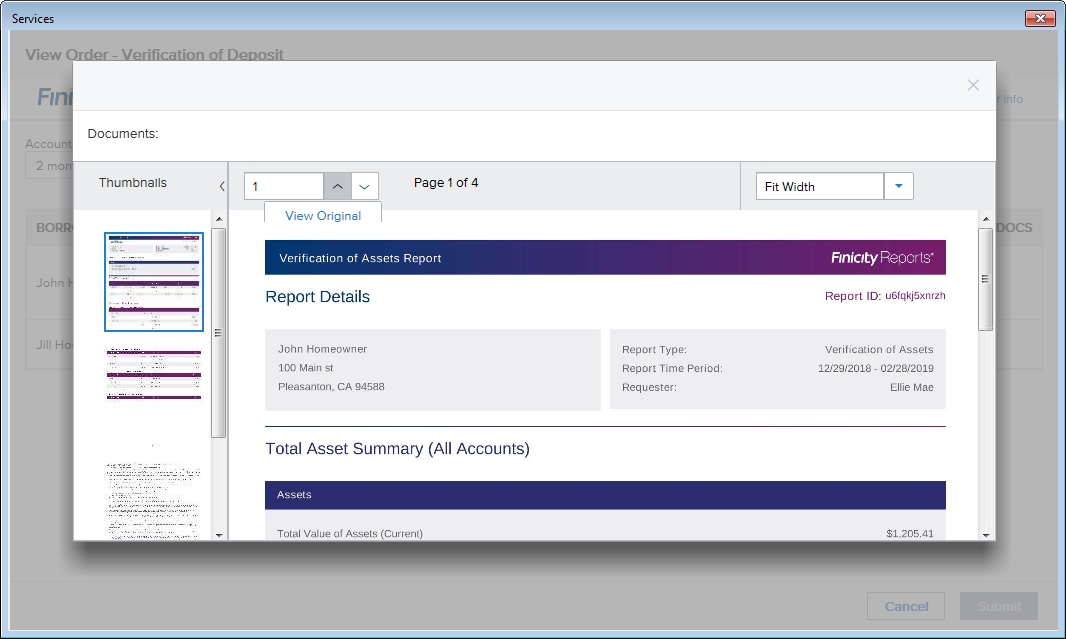Select the second page thumbnail

pos(154,373)
